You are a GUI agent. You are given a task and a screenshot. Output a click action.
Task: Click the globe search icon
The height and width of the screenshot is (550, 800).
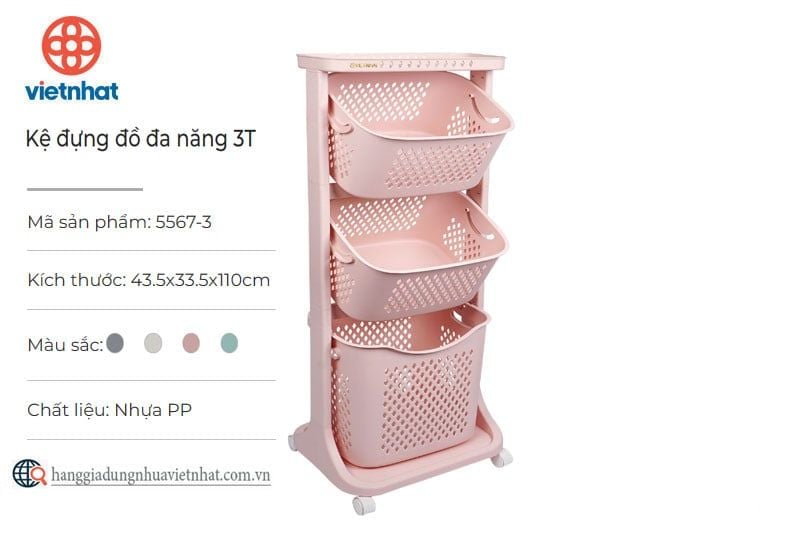tap(30, 473)
